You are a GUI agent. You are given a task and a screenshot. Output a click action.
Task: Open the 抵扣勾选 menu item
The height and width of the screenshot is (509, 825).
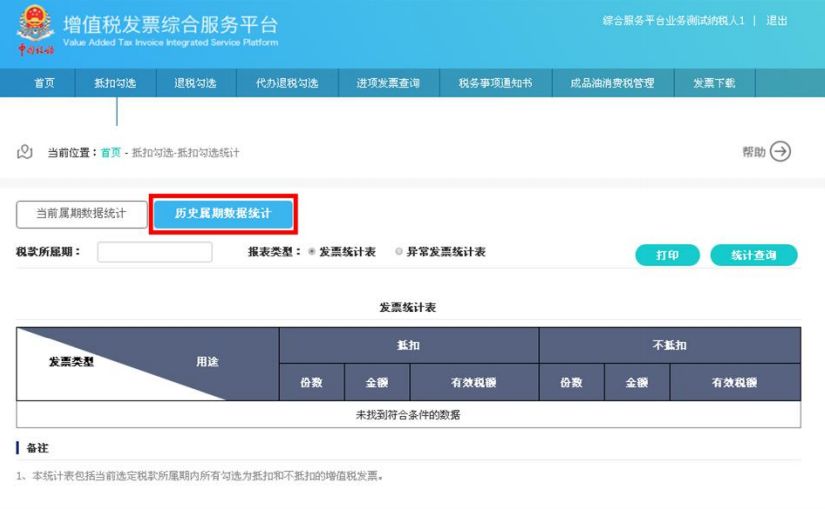(115, 83)
